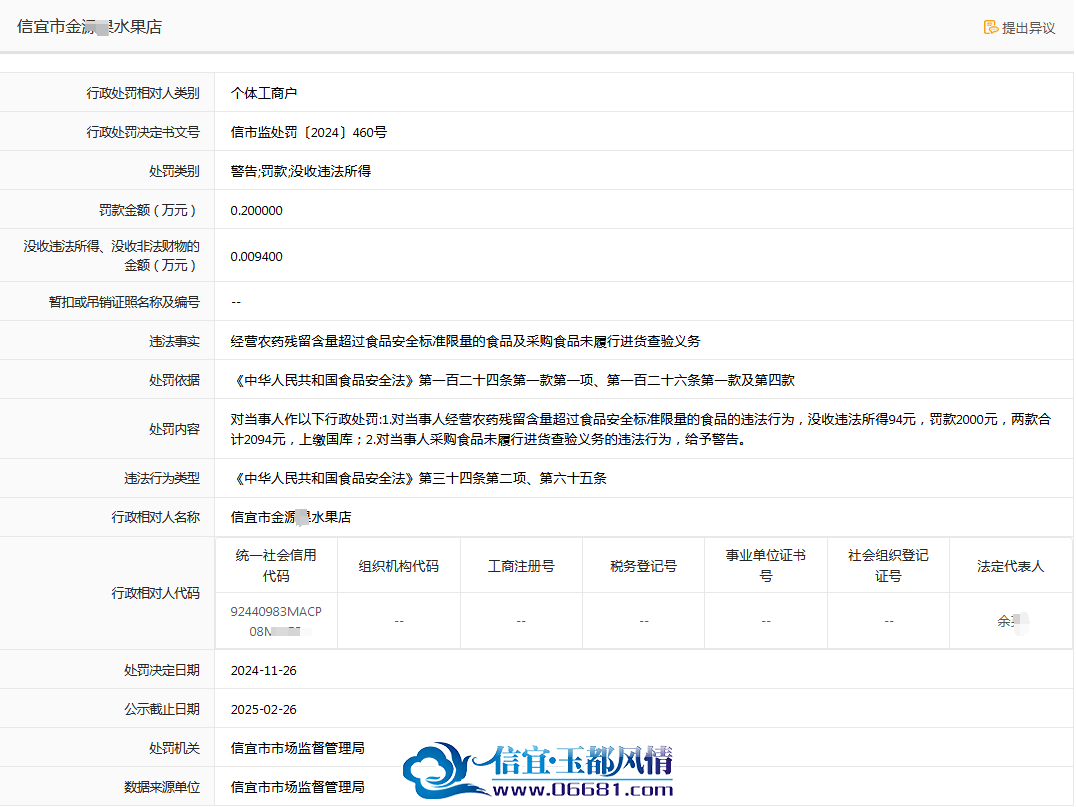Click the 处罚决定日期 label

tap(162, 670)
